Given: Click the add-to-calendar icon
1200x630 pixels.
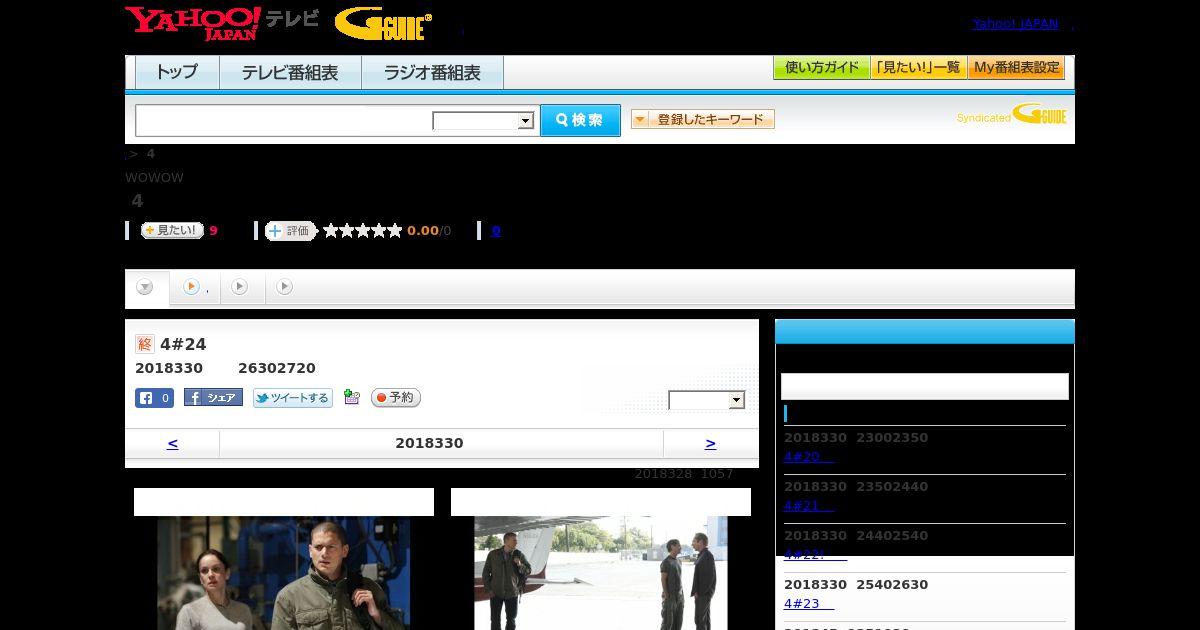Looking at the screenshot, I should coord(351,397).
